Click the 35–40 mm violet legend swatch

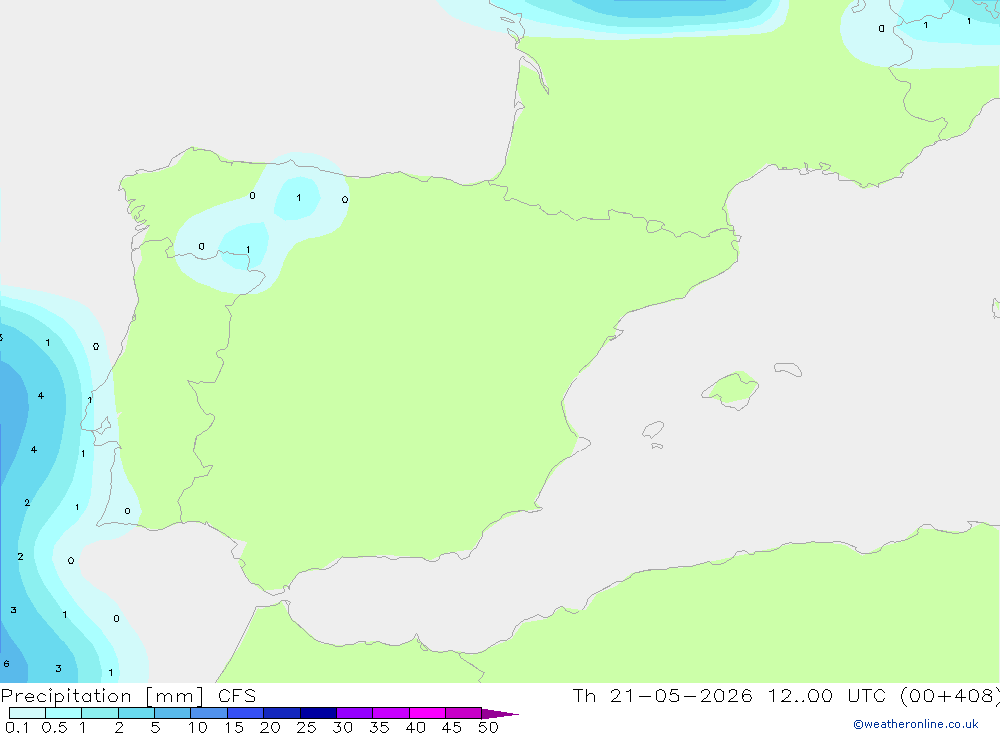point(391,713)
